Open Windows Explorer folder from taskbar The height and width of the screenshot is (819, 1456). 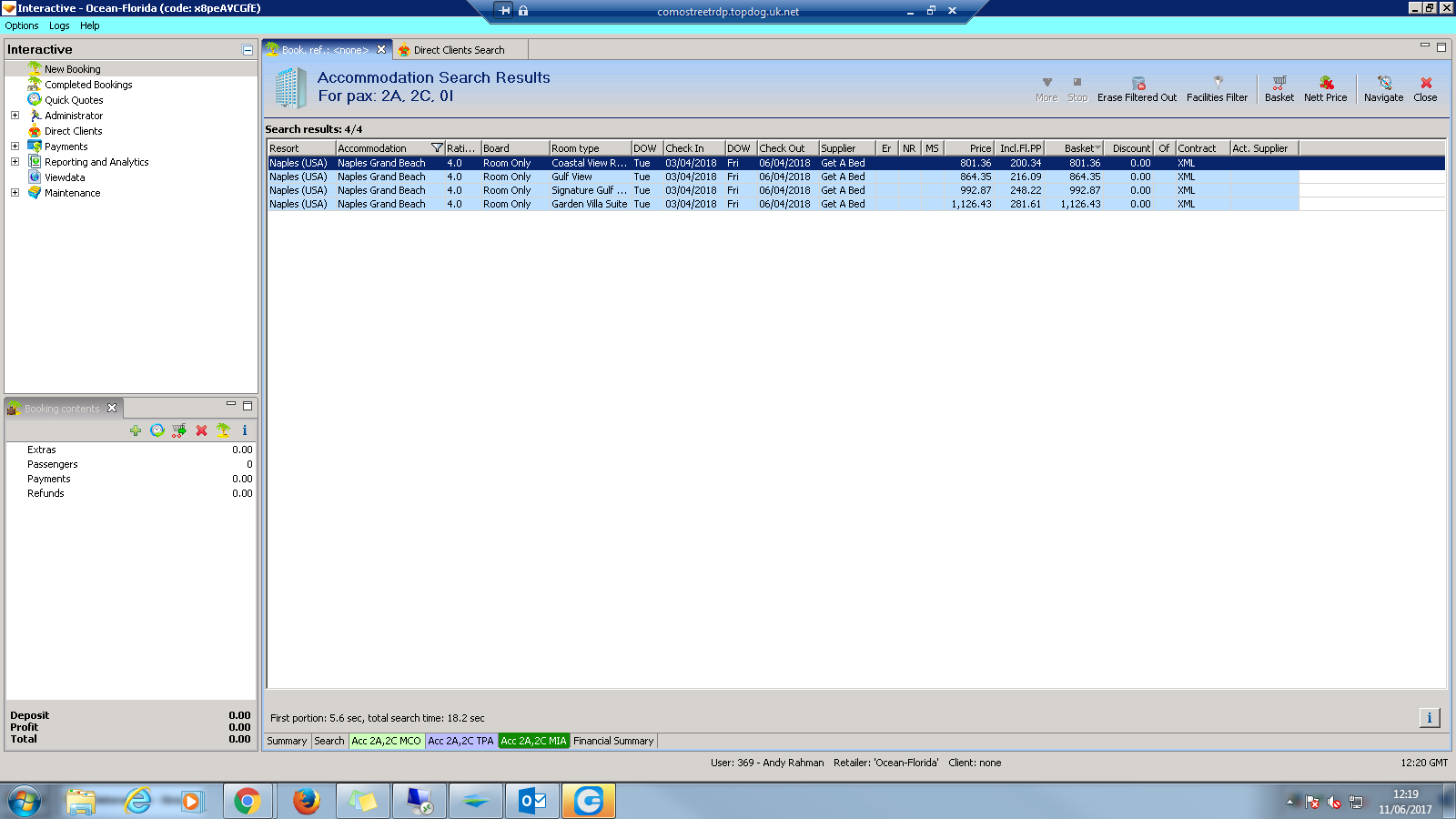click(80, 801)
